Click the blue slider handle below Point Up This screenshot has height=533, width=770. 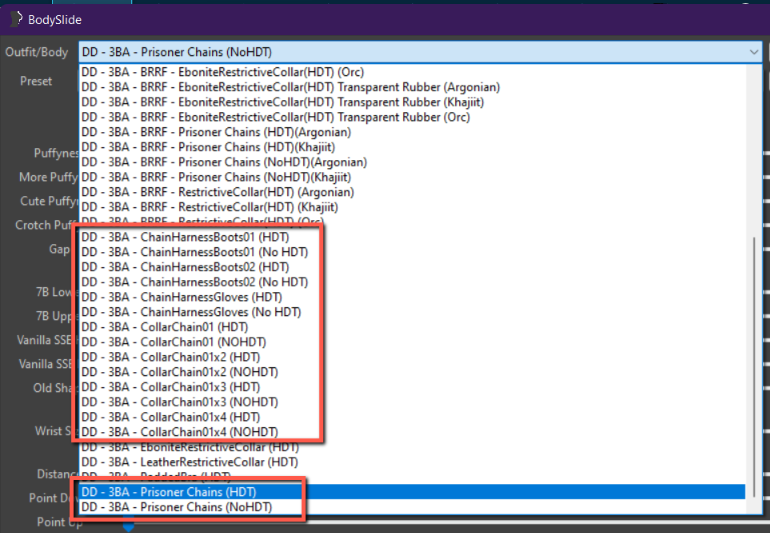click(x=128, y=528)
